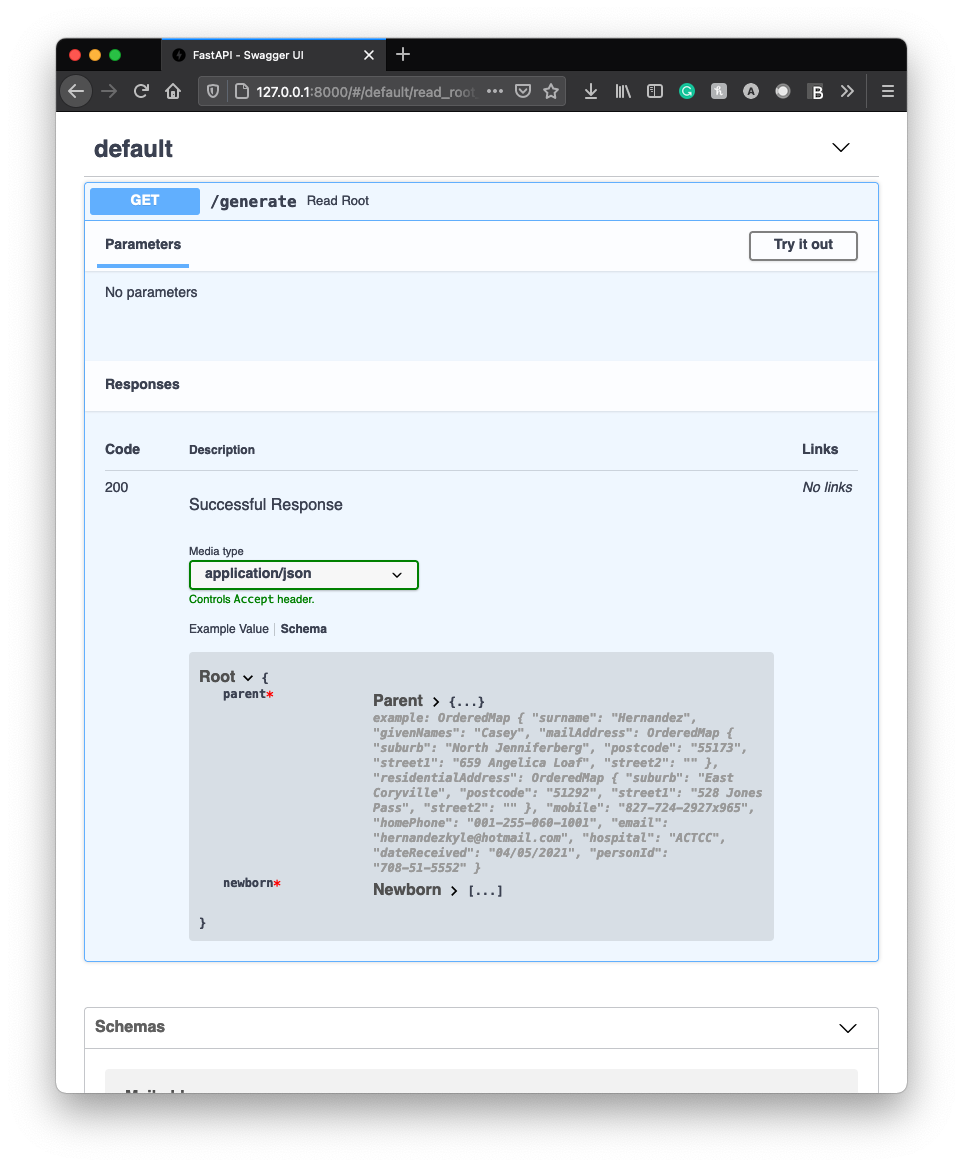Image resolution: width=963 pixels, height=1167 pixels.
Task: Click the macOS yellow minimize button
Action: (x=95, y=55)
